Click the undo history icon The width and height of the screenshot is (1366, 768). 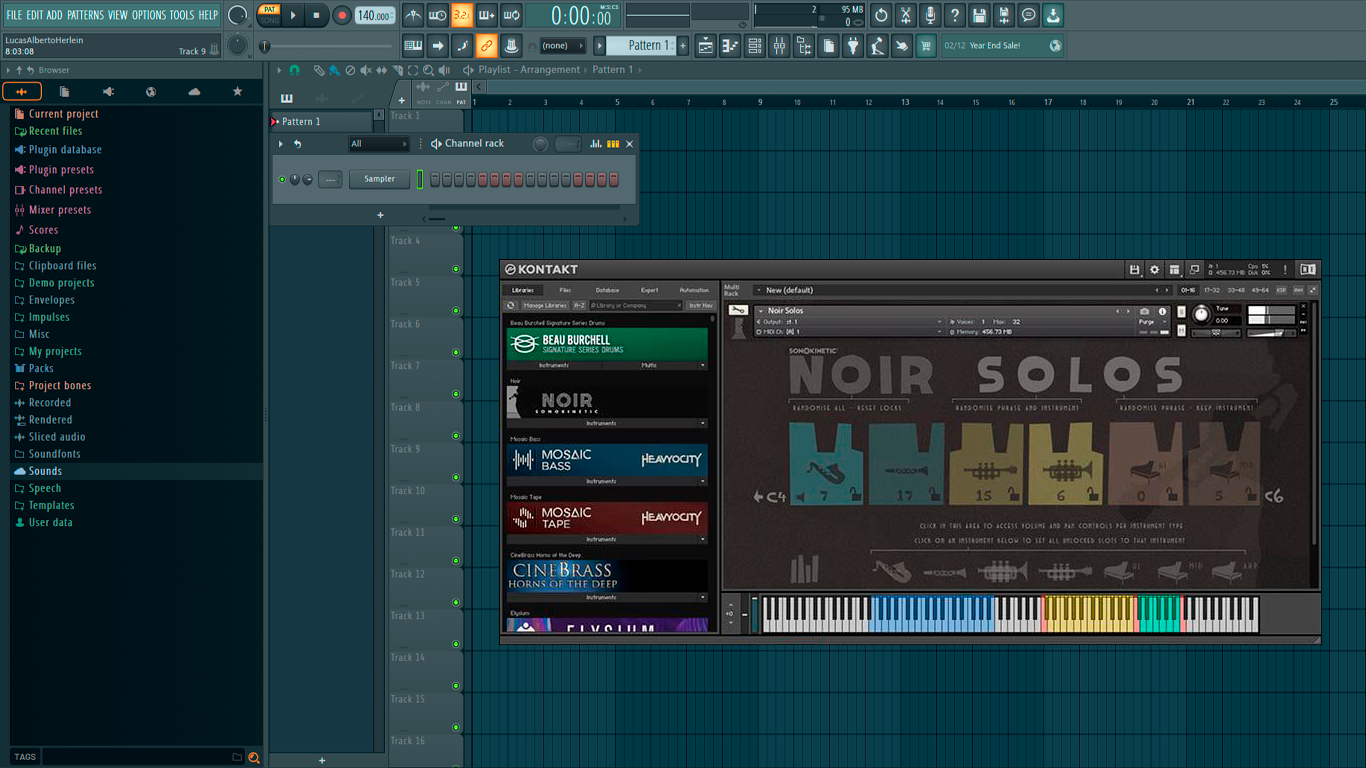881,15
